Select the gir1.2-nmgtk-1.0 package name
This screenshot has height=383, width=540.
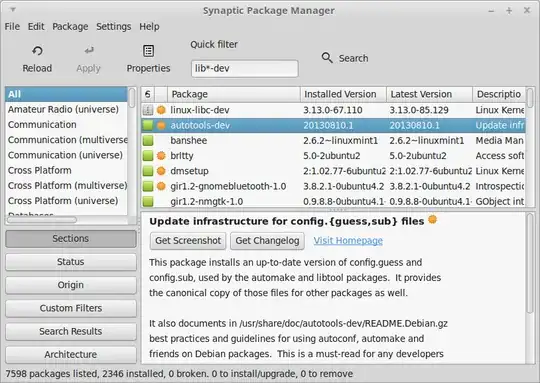(x=207, y=201)
